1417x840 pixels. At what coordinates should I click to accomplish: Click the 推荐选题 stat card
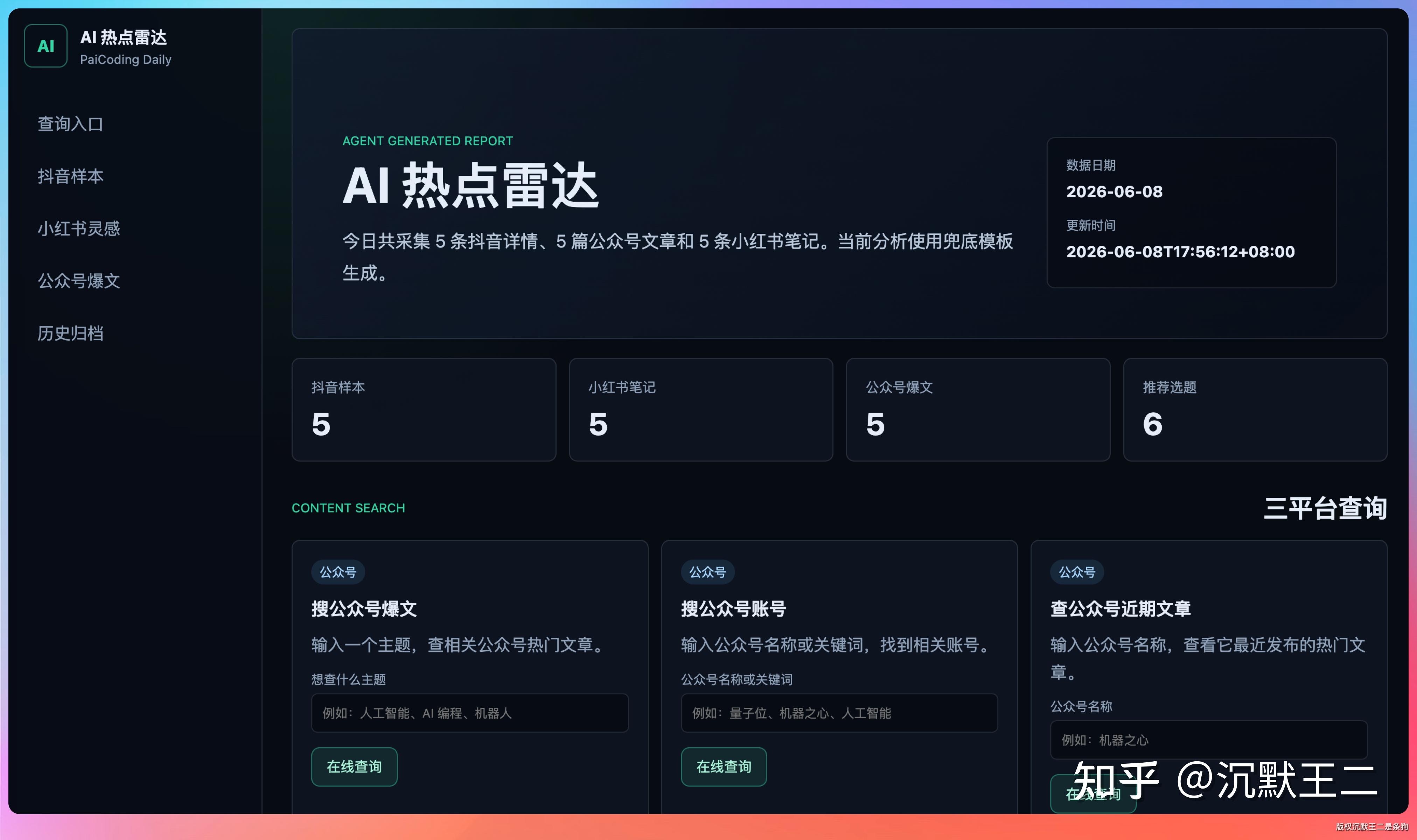tap(1255, 410)
